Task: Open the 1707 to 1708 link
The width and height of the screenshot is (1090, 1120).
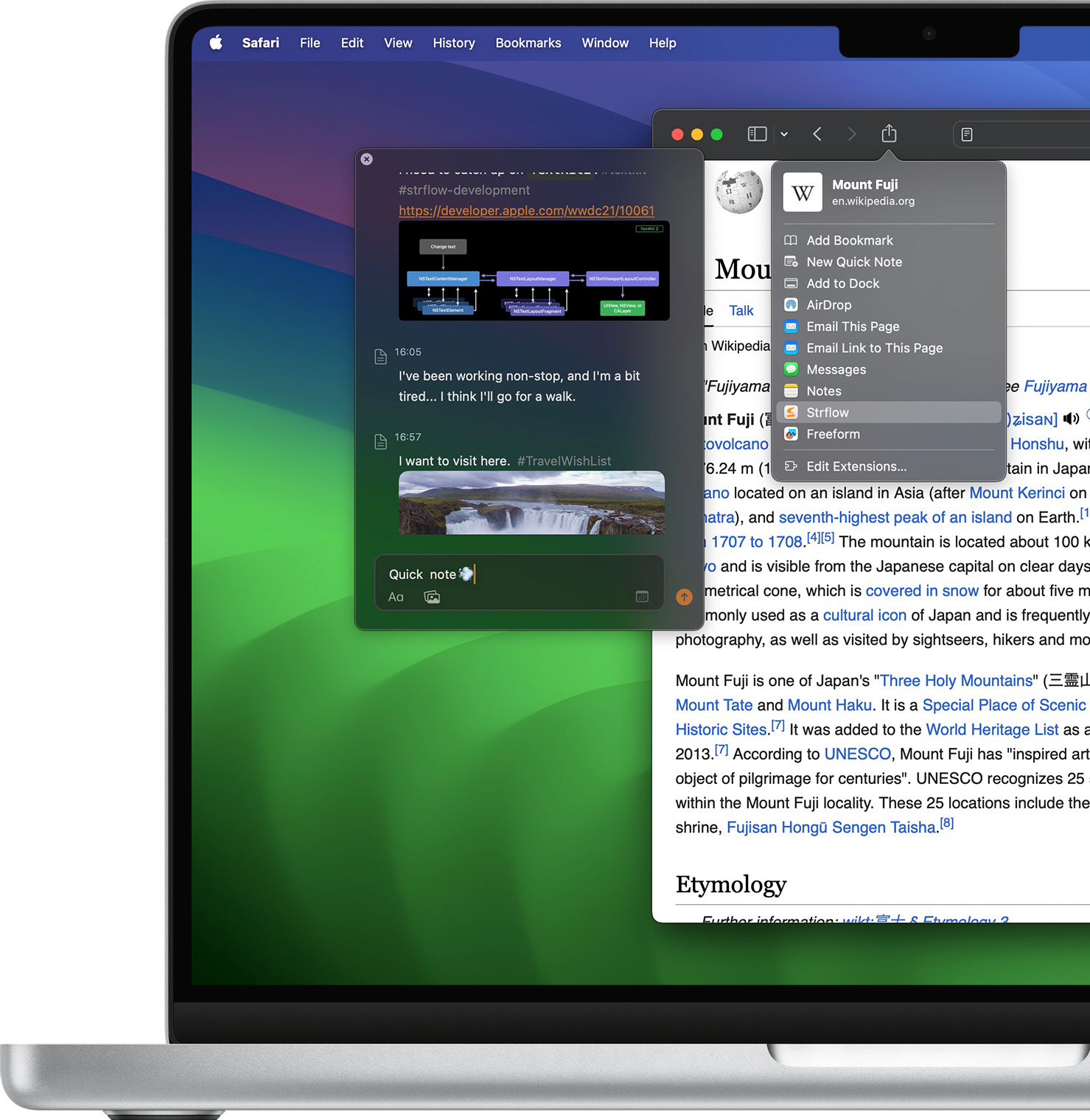Action: (x=757, y=542)
